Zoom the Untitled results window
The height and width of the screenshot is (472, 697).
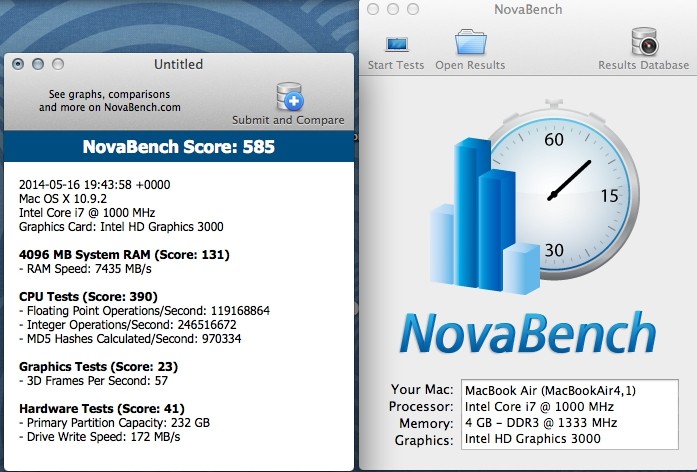[x=58, y=64]
